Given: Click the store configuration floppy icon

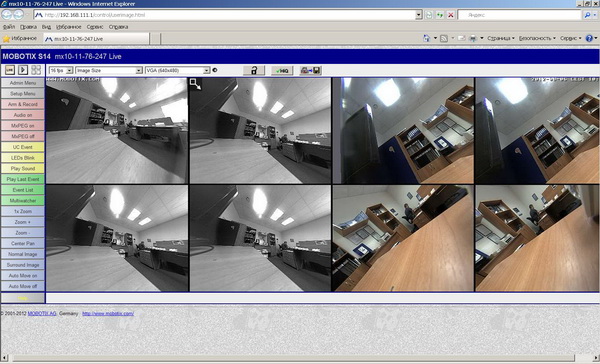Looking at the screenshot, I should 310,70.
